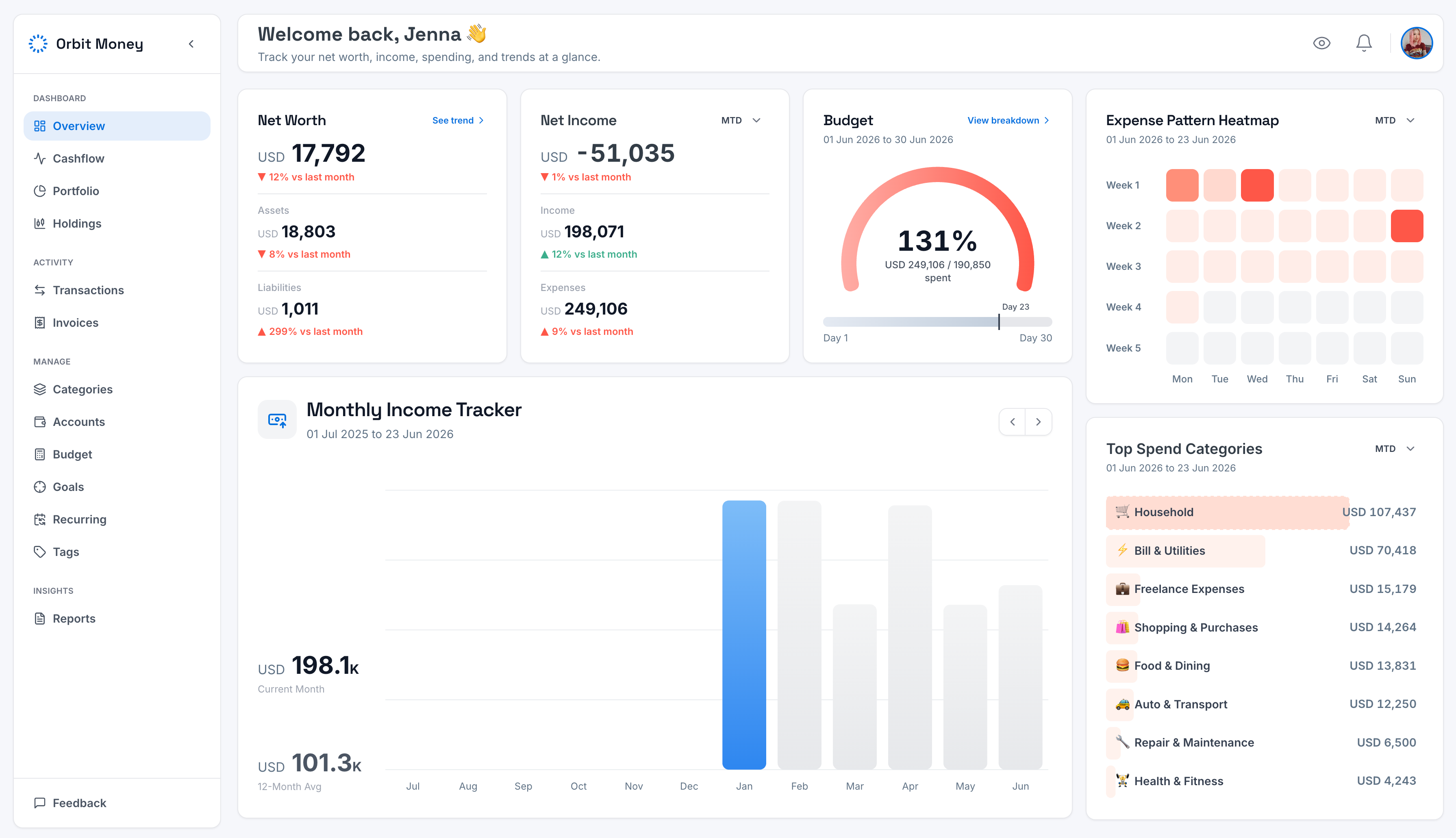Select Week 1 Wednesday heatmap cell

1257,185
